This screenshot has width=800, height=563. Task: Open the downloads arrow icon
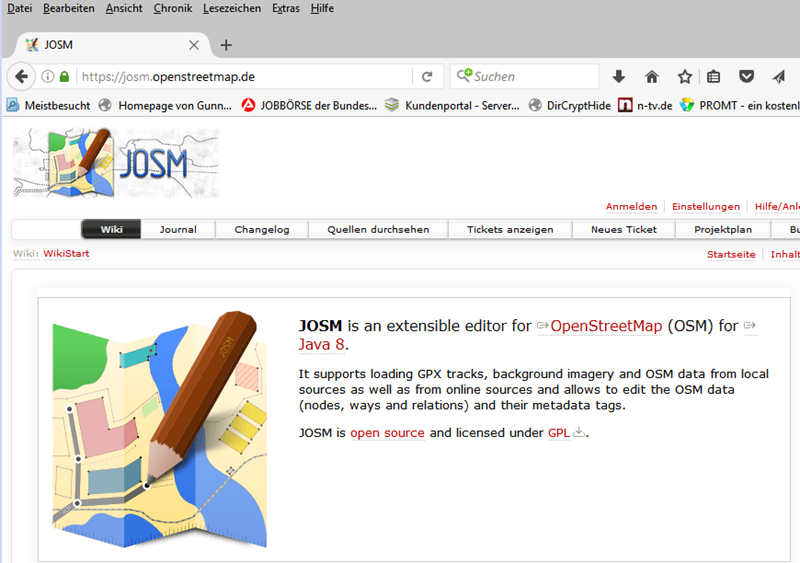pyautogui.click(x=618, y=77)
